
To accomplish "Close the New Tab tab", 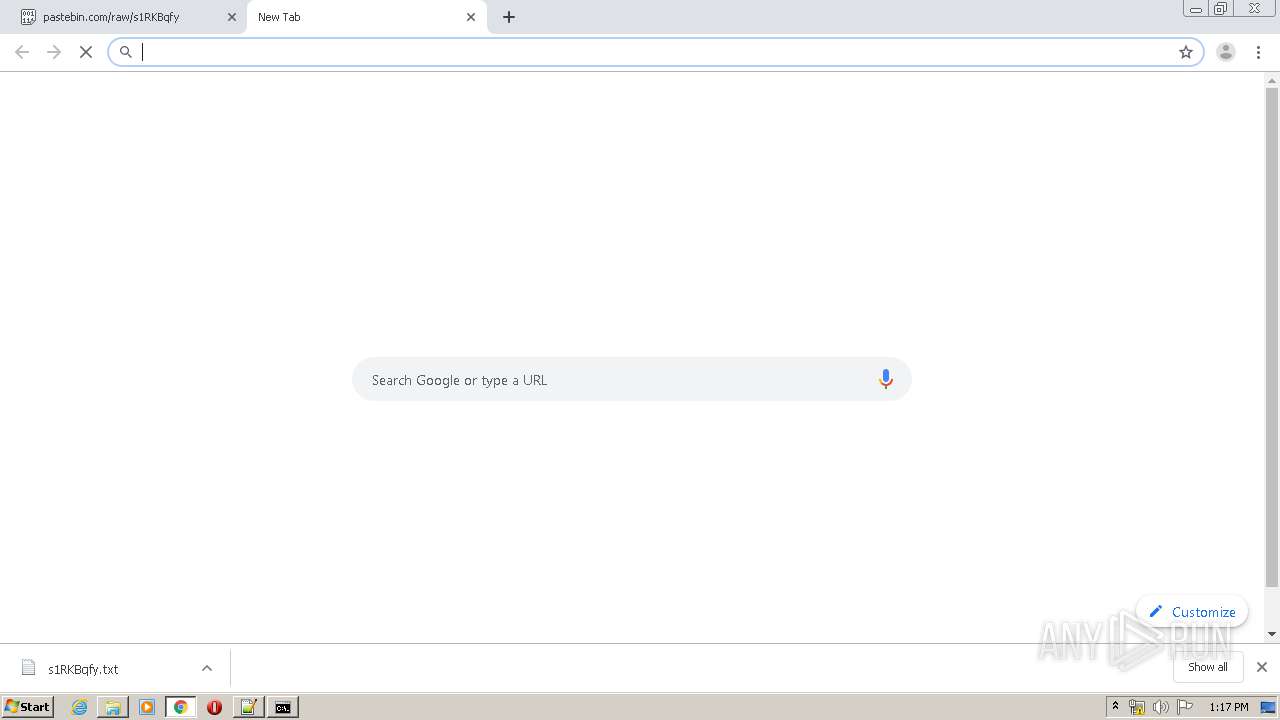I will (x=471, y=17).
